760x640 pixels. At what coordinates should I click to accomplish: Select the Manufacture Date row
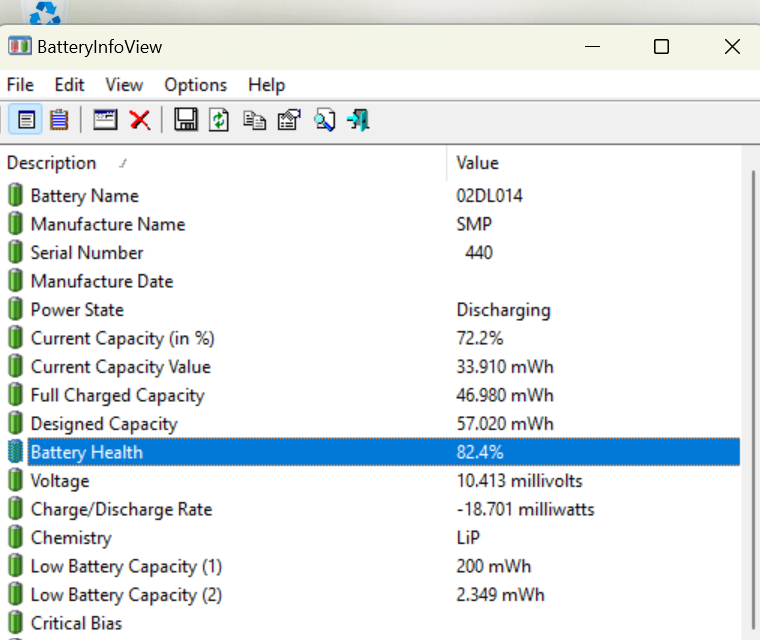coord(370,281)
